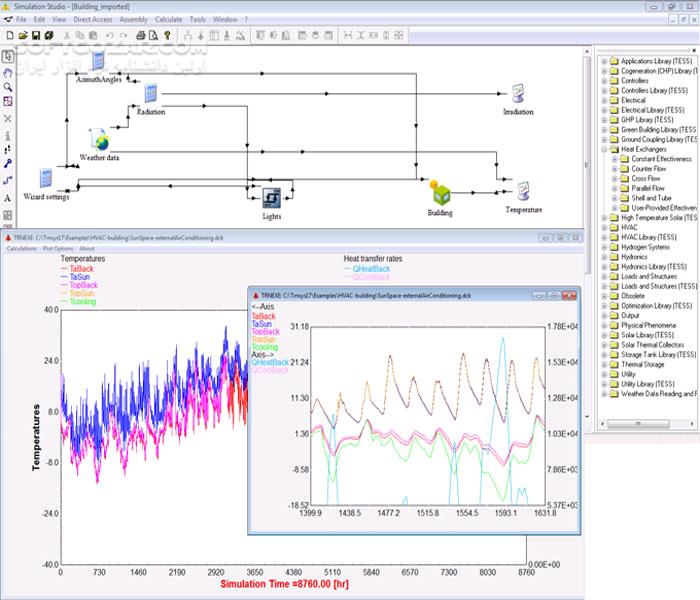The width and height of the screenshot is (700, 600).
Task: Open the new document toolbar icon
Action: click(10, 35)
